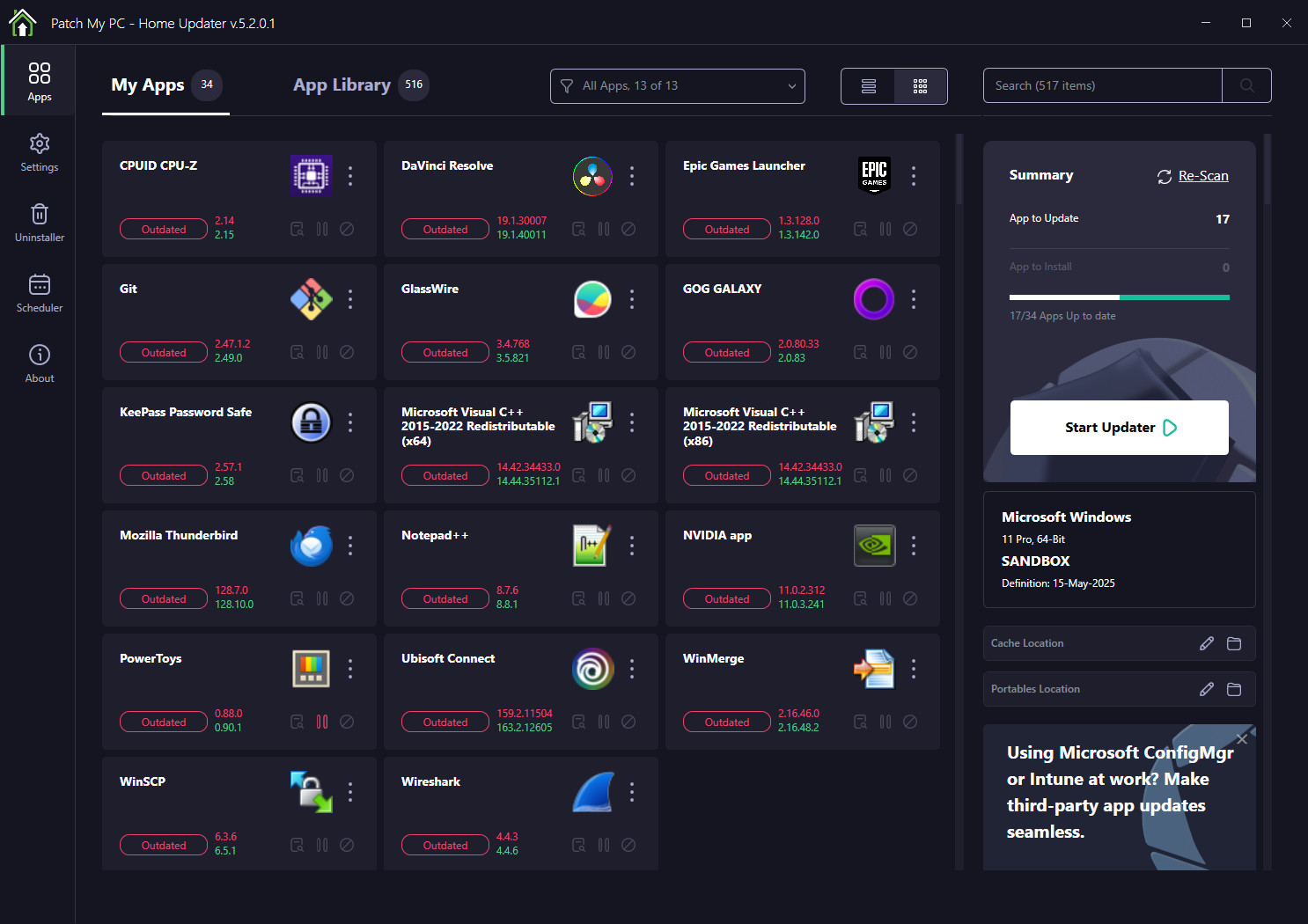Click the Ubisoft Connect swirl icon
The width and height of the screenshot is (1308, 924).
(593, 669)
